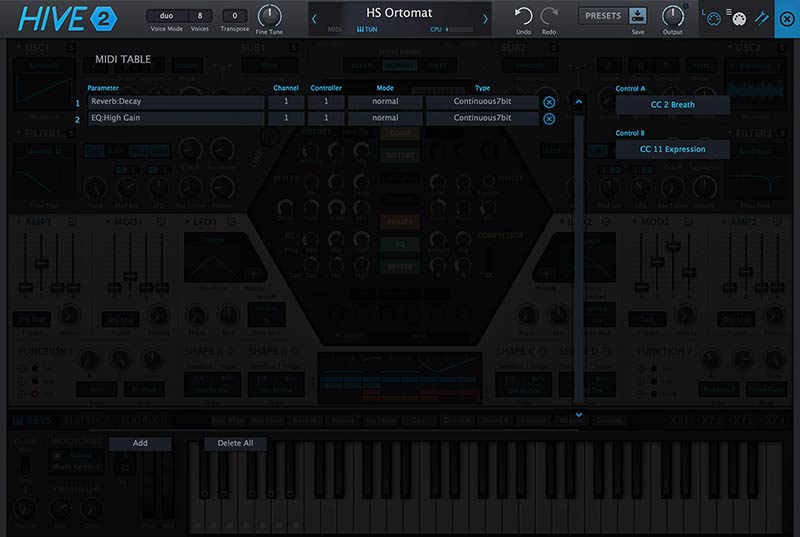Click the Undo arrow icon

coord(523,16)
